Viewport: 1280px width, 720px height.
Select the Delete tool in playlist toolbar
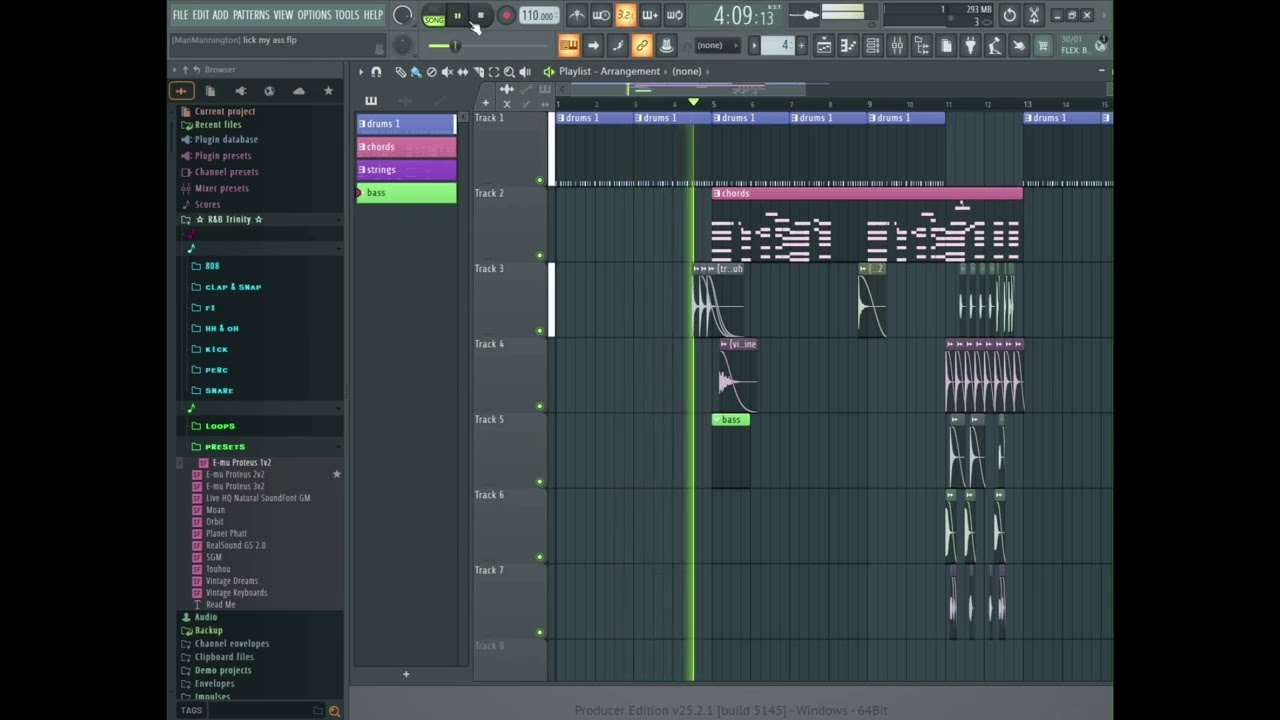[432, 72]
